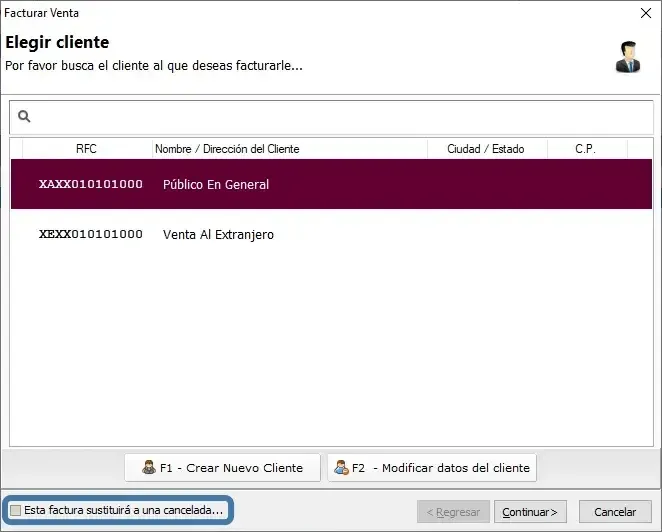Screen dimensions: 662x532
Task: Click F1 - Crear Nuevo Cliente button
Action: 222,468
